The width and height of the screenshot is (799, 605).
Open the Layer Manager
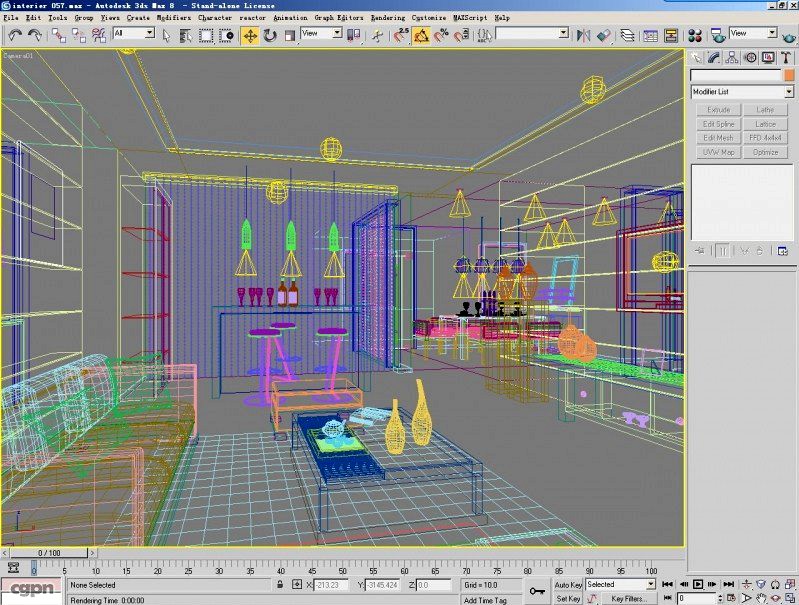627,36
